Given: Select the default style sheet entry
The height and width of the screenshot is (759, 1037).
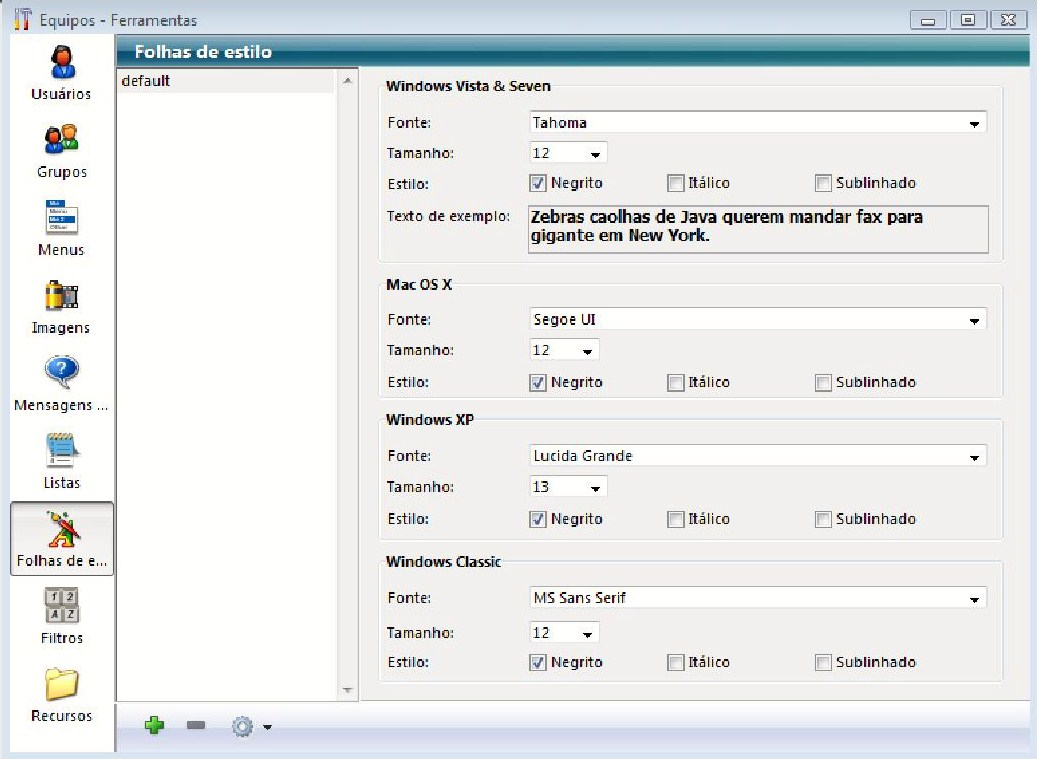Looking at the screenshot, I should pyautogui.click(x=225, y=81).
